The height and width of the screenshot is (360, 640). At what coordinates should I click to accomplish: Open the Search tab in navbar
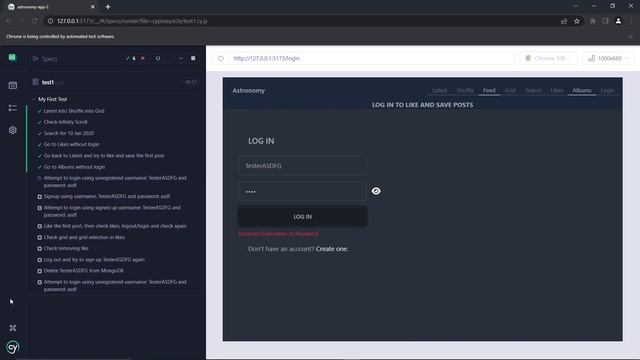point(533,90)
